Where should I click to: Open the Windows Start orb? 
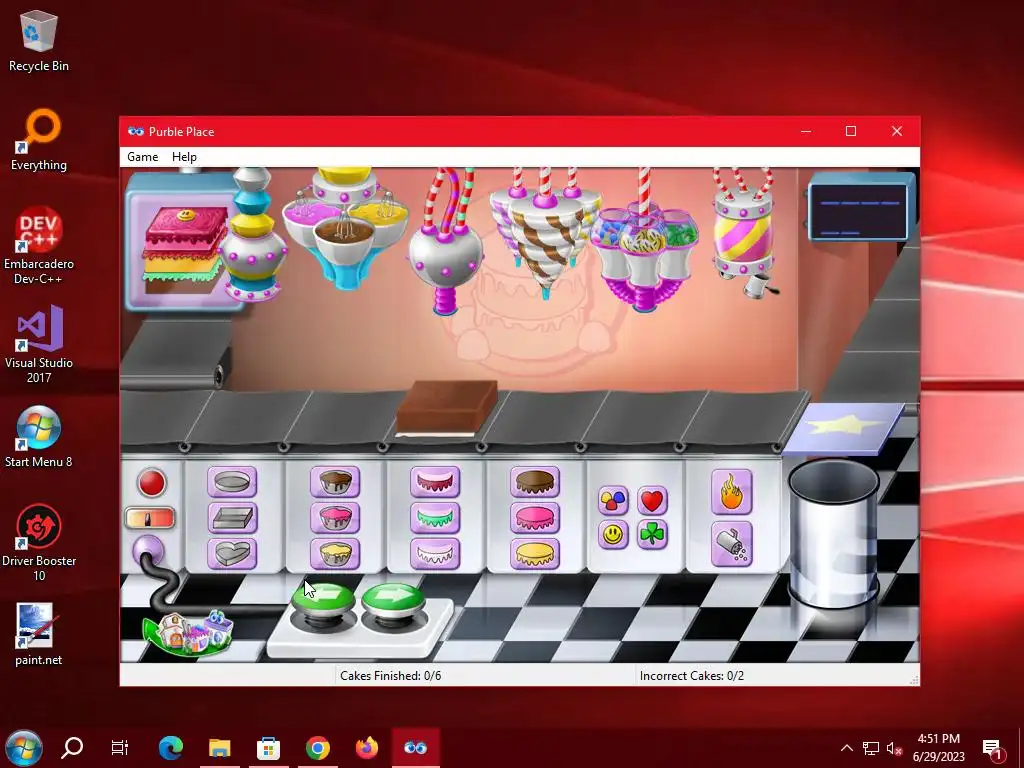[24, 748]
